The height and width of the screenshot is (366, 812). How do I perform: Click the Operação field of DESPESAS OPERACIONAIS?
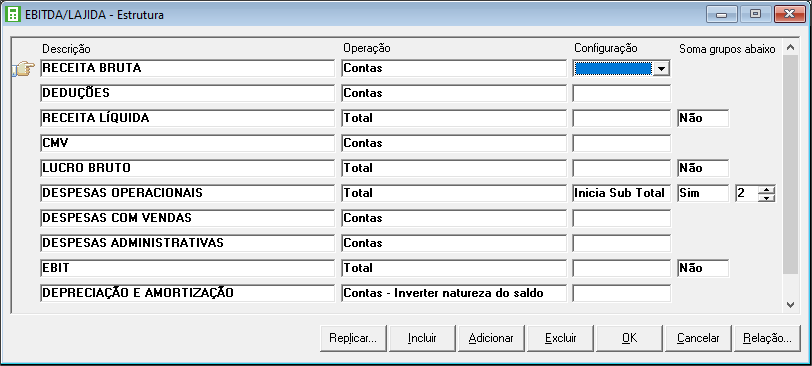(454, 193)
